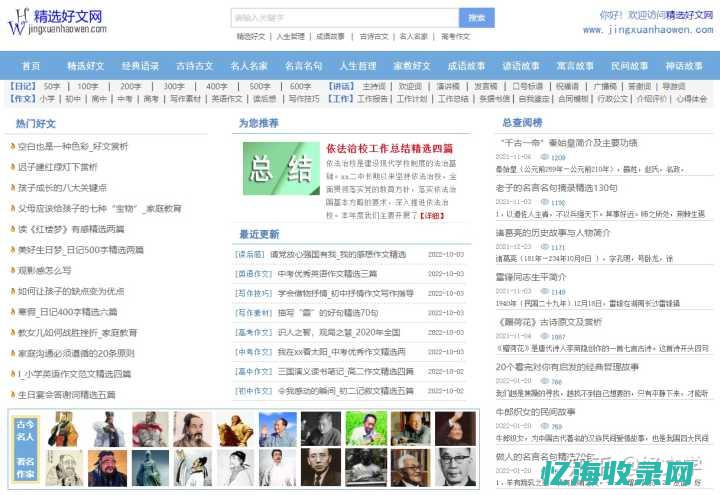
Task: Click the blue 搜索 search button
Action: click(477, 18)
